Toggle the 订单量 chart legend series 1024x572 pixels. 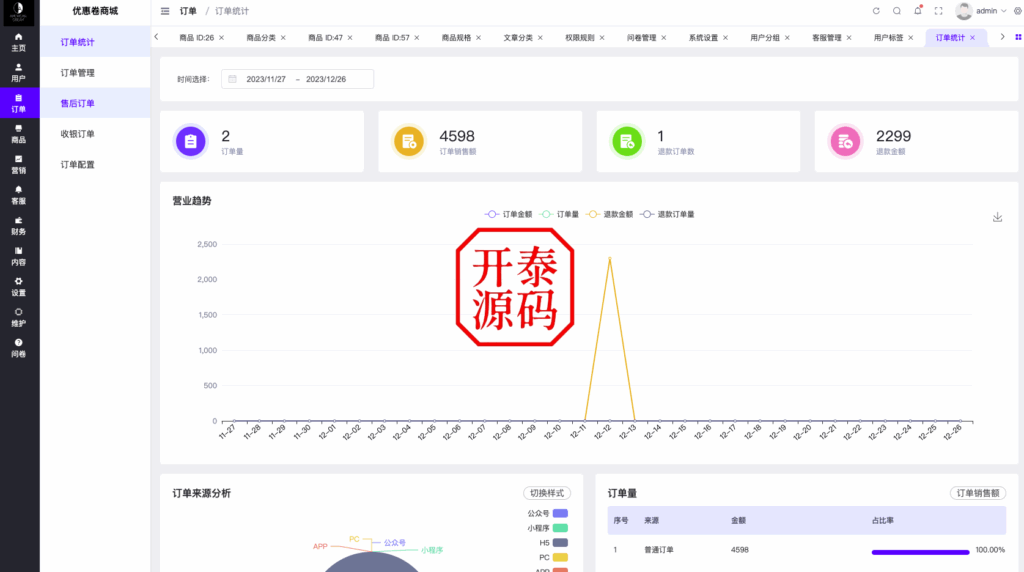pyautogui.click(x=560, y=214)
